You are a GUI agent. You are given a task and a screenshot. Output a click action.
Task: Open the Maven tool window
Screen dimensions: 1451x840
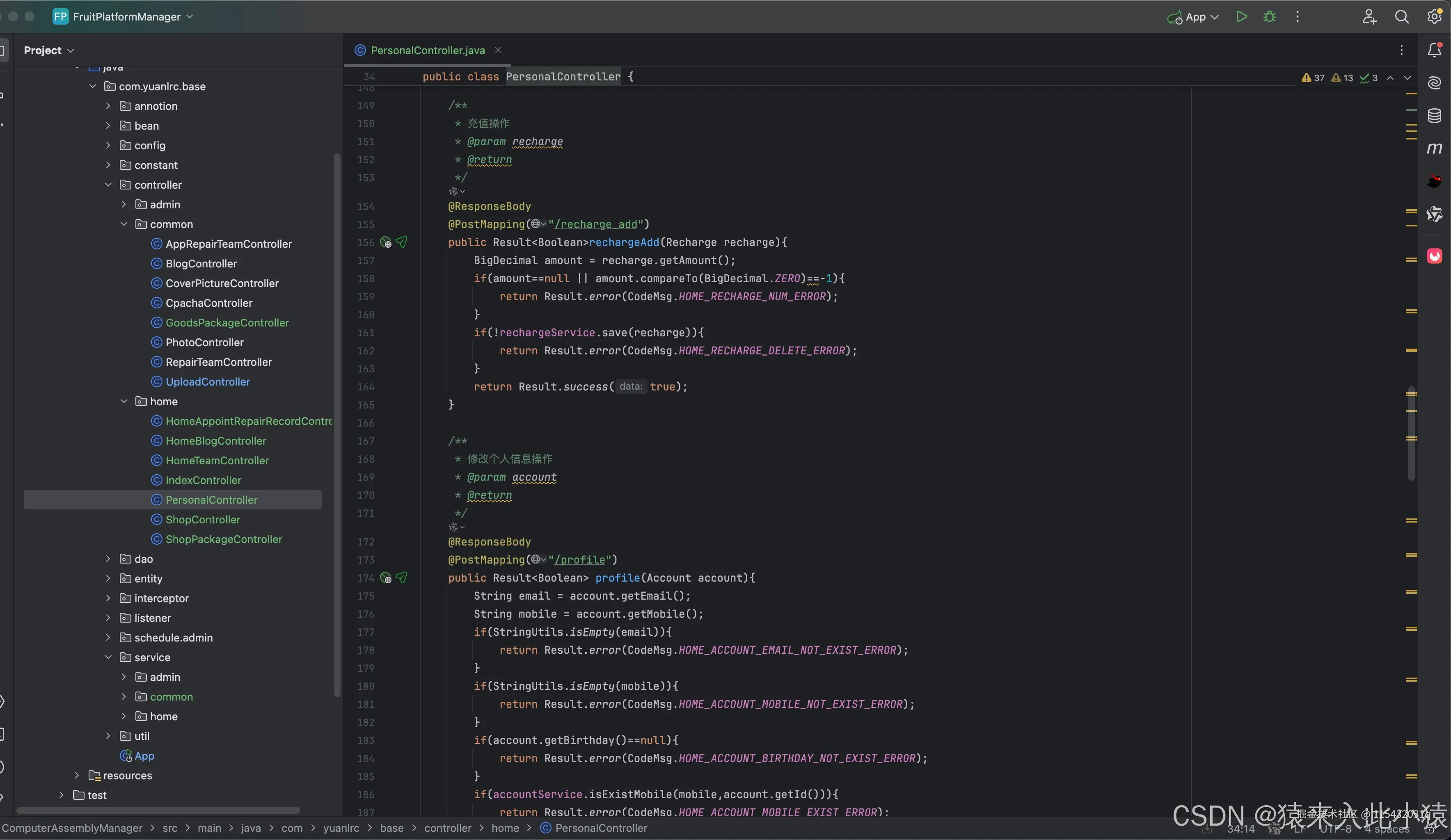tap(1434, 148)
